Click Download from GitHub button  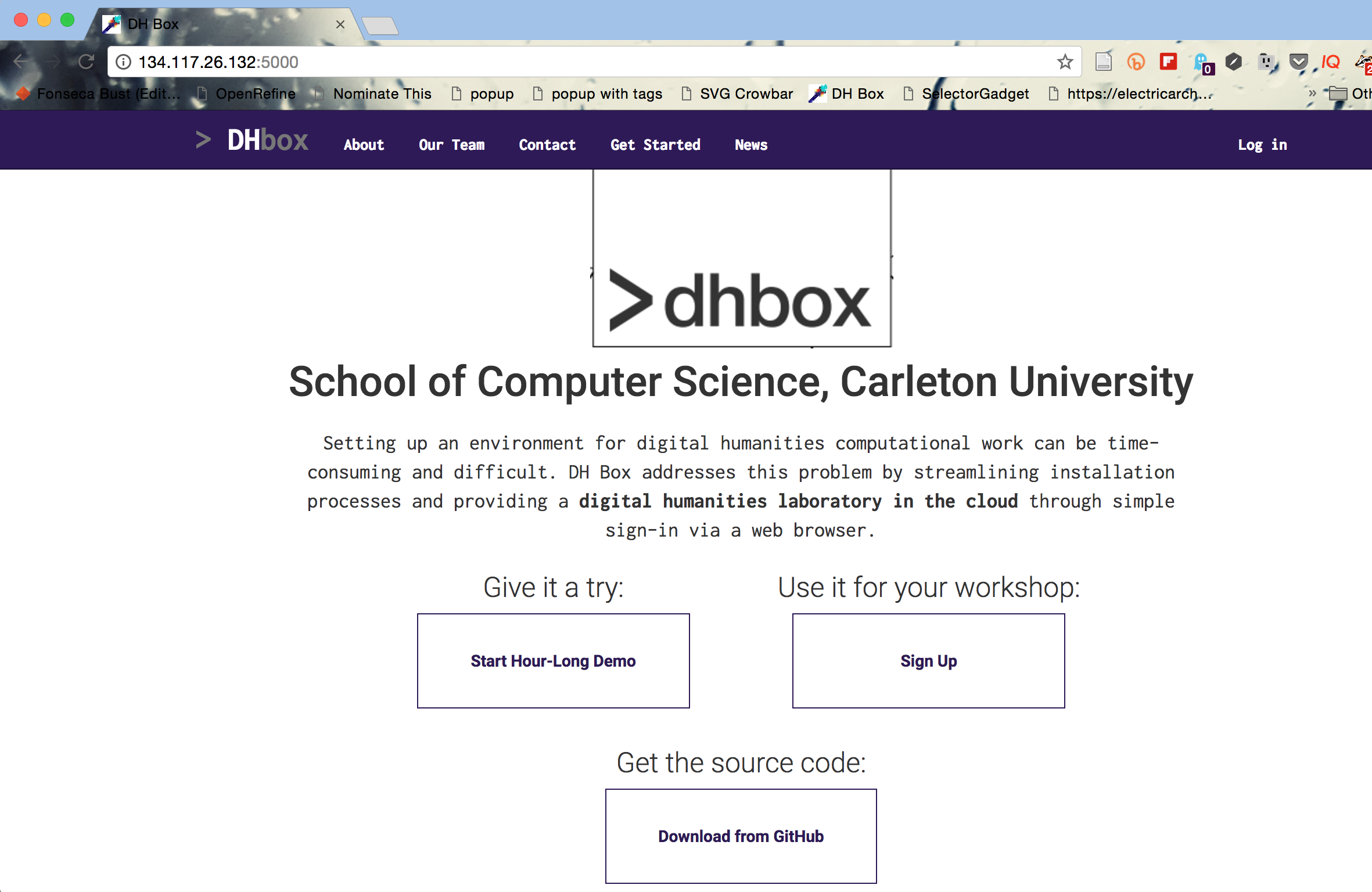click(x=741, y=836)
